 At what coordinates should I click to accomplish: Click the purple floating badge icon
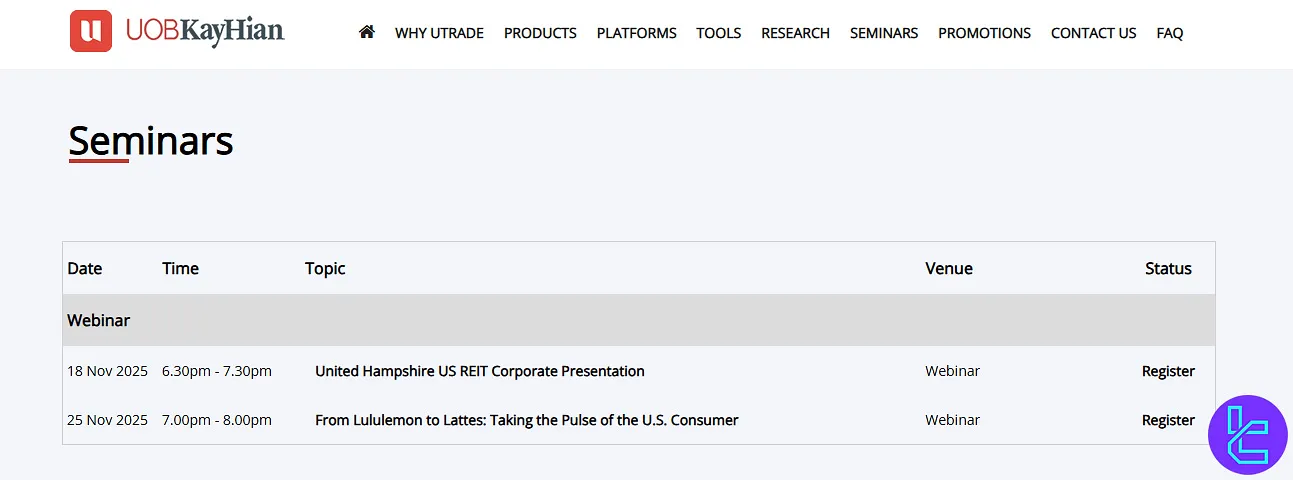point(1247,434)
